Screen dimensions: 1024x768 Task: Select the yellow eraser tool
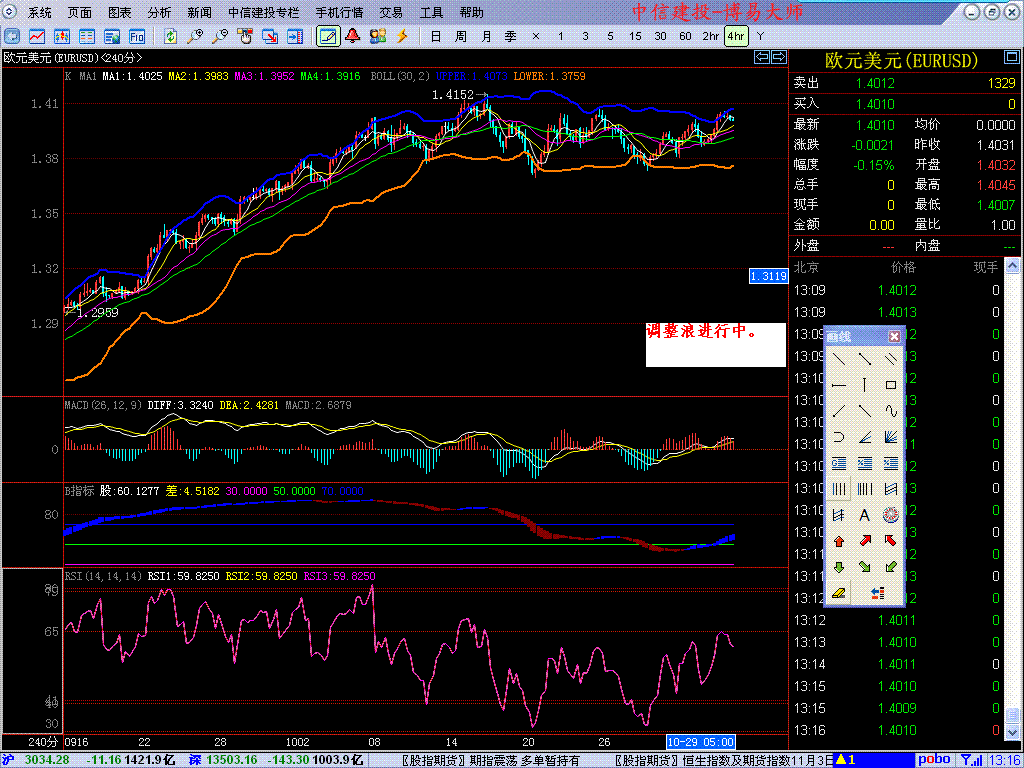(x=839, y=593)
